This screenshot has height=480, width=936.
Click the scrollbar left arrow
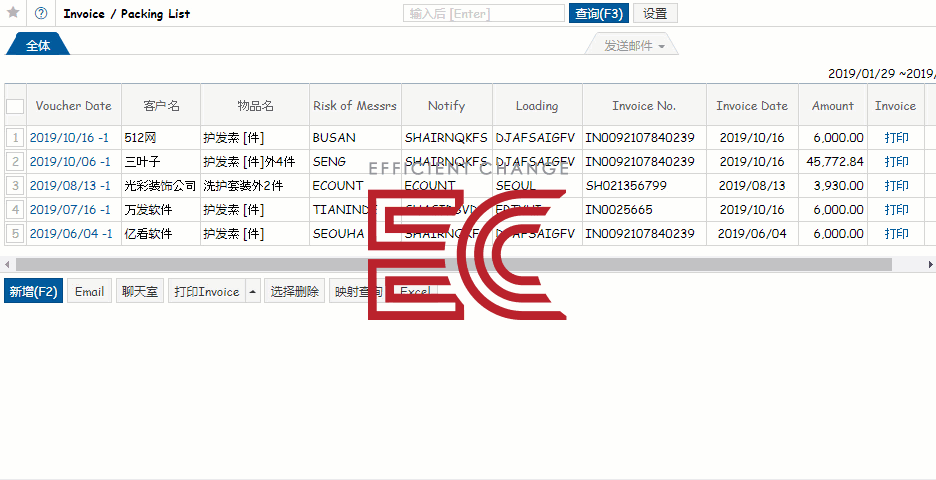click(x=7, y=264)
